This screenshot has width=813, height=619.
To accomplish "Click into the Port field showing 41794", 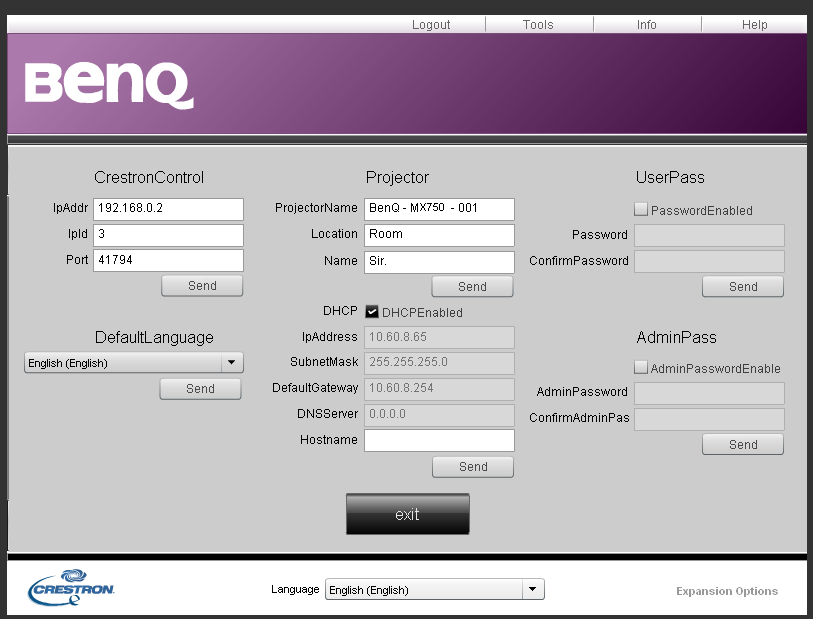I will tap(169, 260).
